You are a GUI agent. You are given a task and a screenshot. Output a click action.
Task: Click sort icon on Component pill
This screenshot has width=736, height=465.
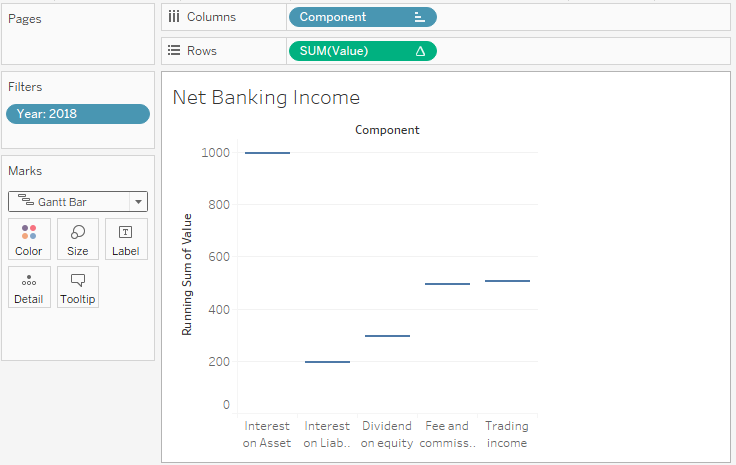(420, 17)
